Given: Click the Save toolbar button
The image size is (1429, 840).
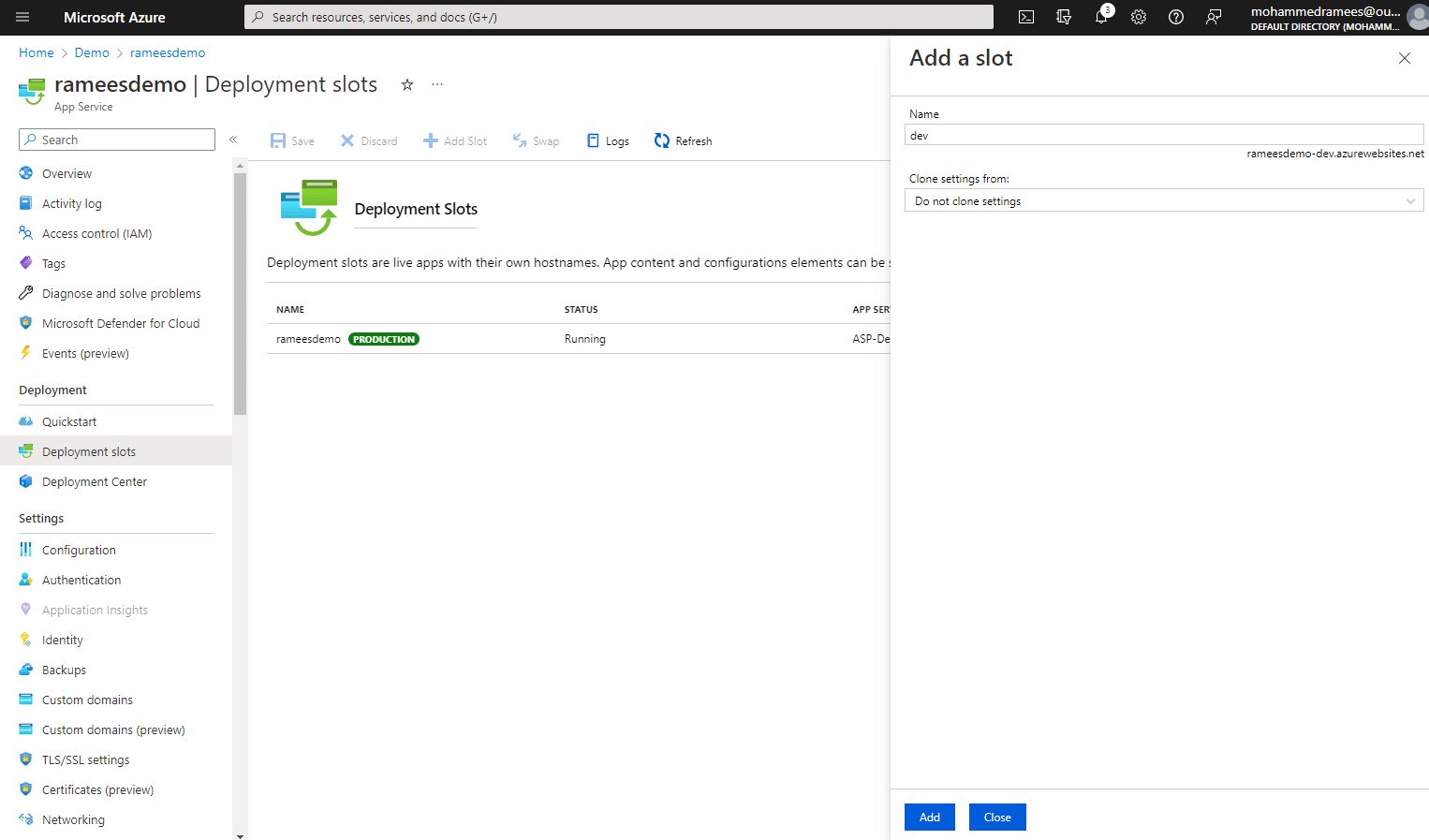Looking at the screenshot, I should [x=292, y=140].
